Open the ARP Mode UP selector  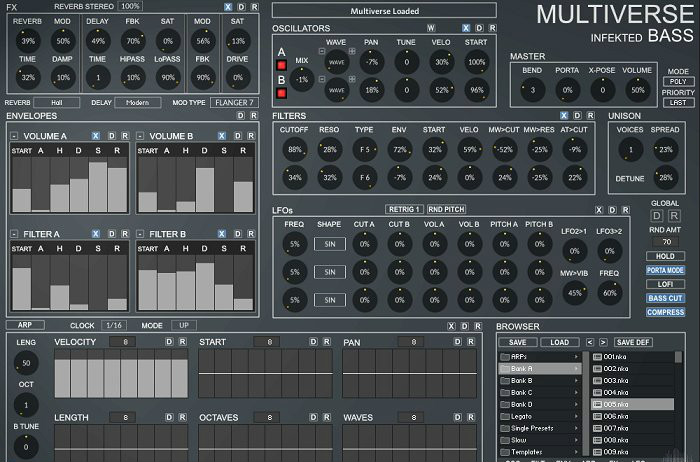[184, 325]
